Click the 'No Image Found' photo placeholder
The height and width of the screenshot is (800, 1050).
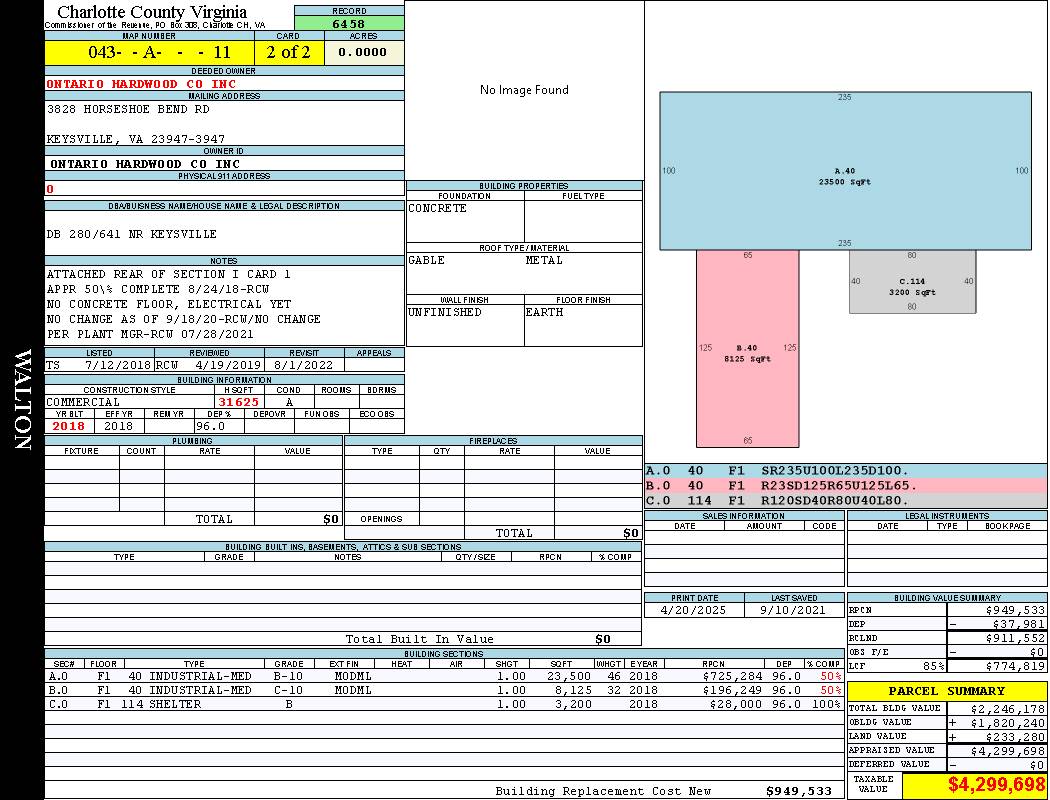pos(524,90)
